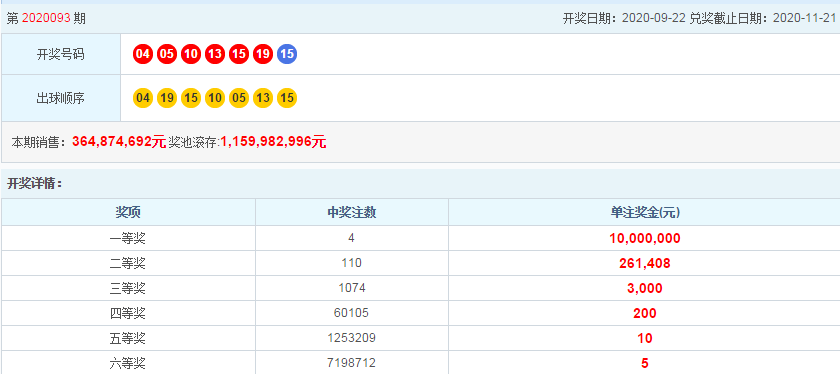Click the yellow 15 ball following yellow 13
Viewport: 840px width, 374px height.
pyautogui.click(x=287, y=98)
